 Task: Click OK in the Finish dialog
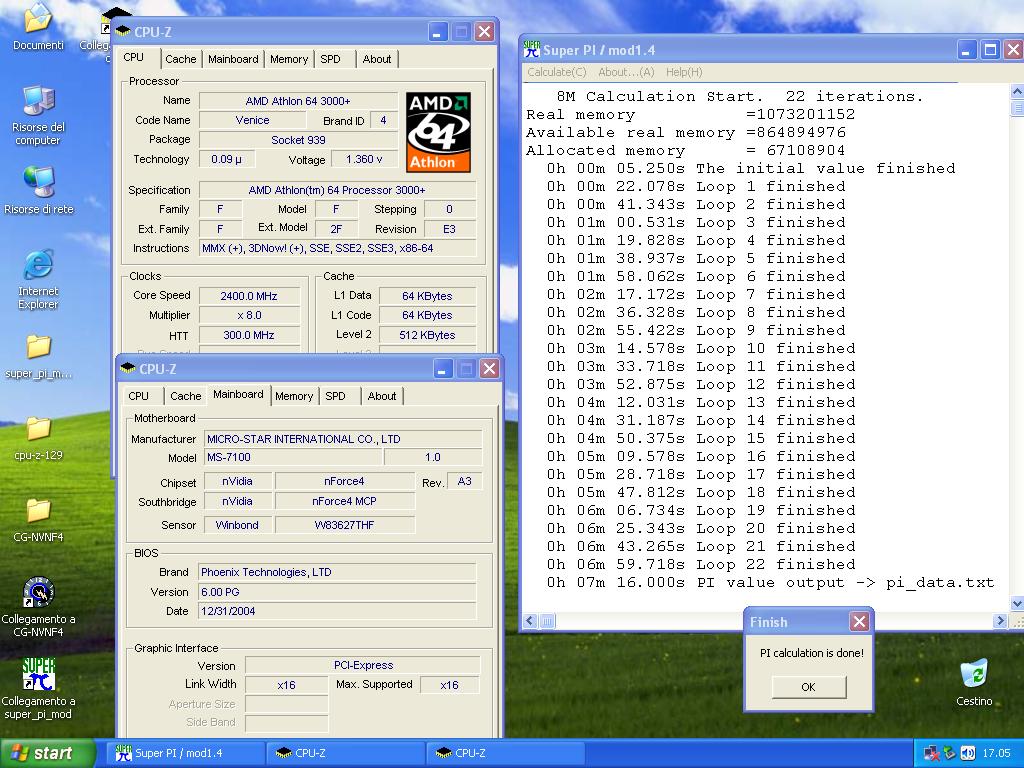pyautogui.click(x=808, y=687)
